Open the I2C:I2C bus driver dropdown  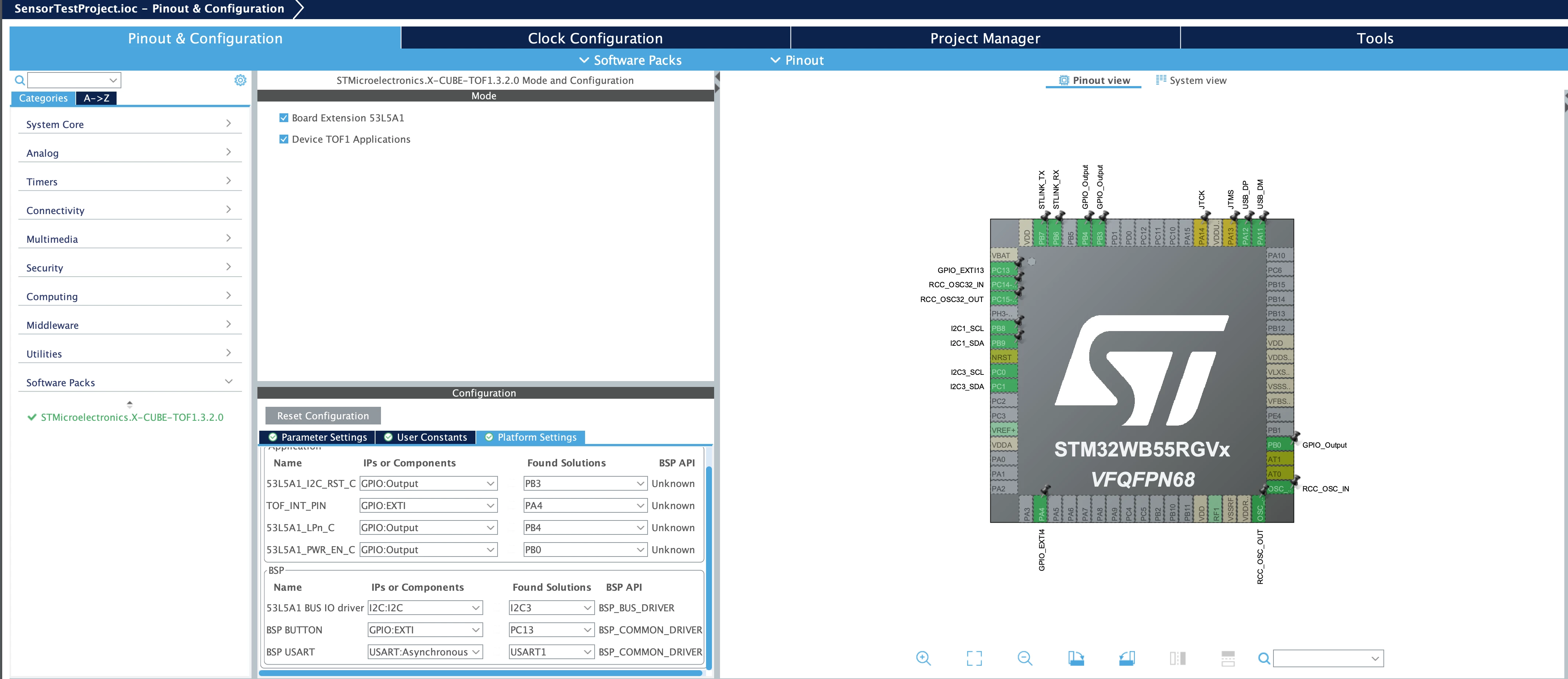[x=425, y=607]
